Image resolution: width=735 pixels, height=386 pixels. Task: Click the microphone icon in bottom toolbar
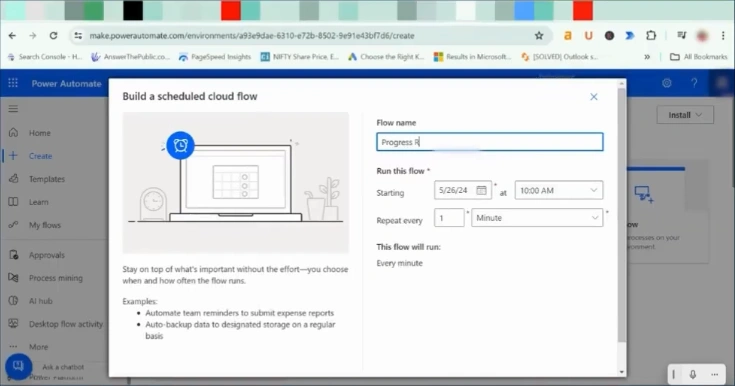coord(692,374)
